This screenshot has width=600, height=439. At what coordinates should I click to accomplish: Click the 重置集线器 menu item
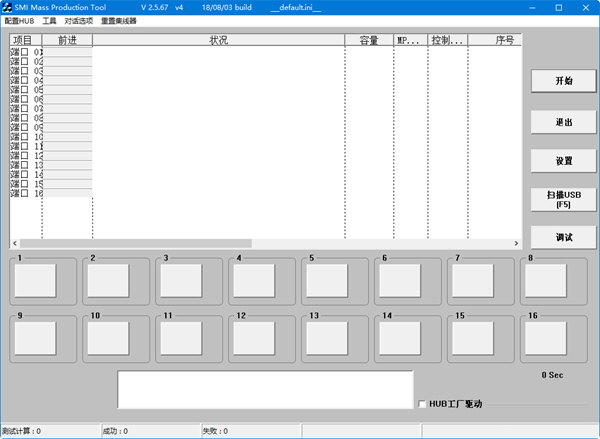tap(118, 21)
